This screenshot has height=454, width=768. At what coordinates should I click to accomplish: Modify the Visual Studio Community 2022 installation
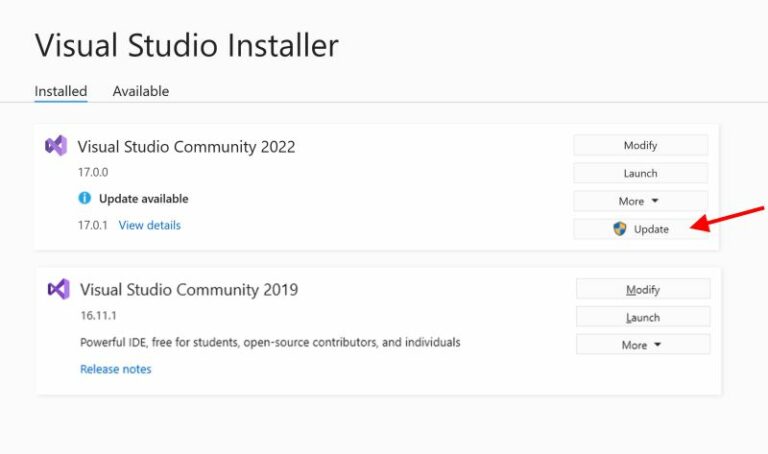640,145
